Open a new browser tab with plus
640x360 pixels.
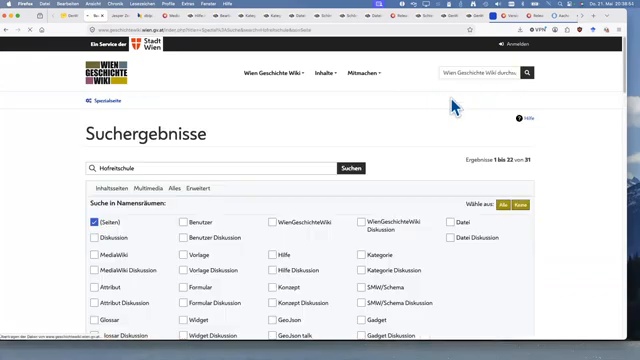[x=593, y=16]
